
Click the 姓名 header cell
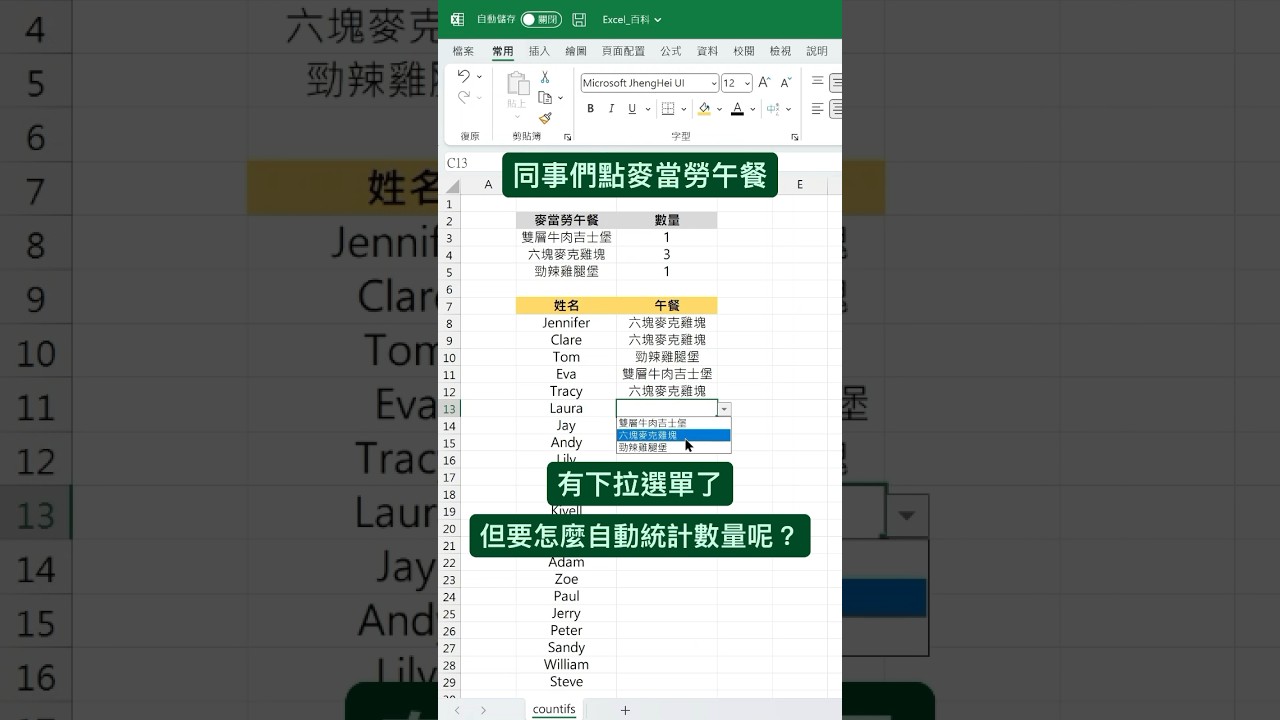[566, 306]
